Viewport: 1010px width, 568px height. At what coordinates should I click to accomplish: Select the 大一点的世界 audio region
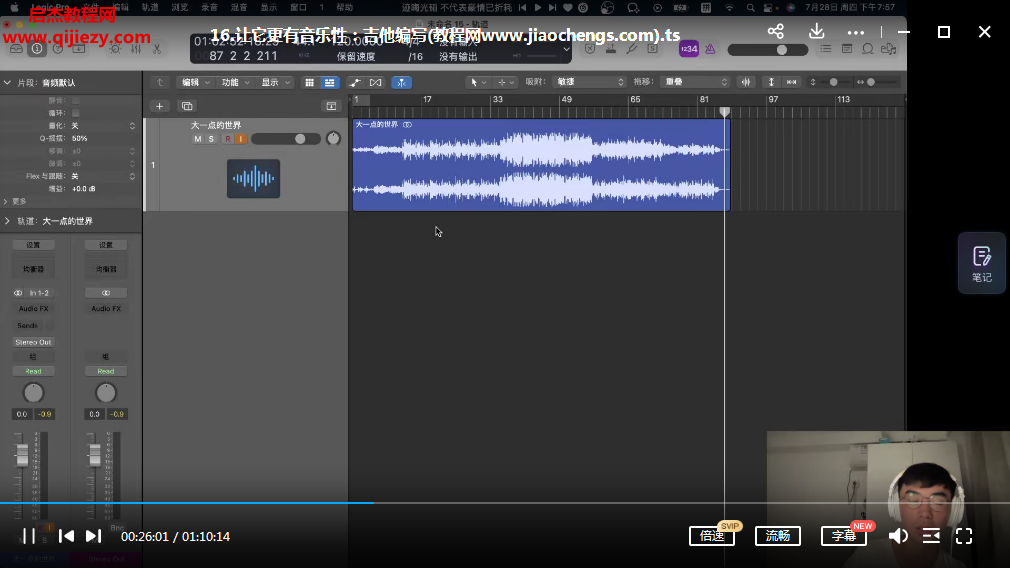541,165
